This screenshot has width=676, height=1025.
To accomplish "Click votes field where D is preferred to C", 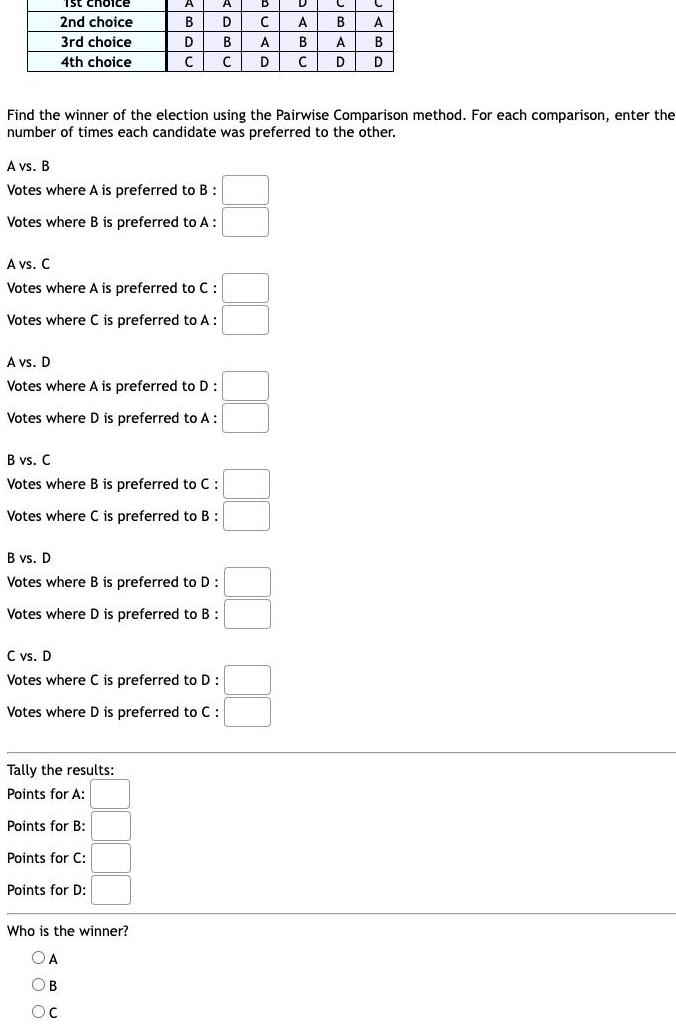I will point(249,711).
